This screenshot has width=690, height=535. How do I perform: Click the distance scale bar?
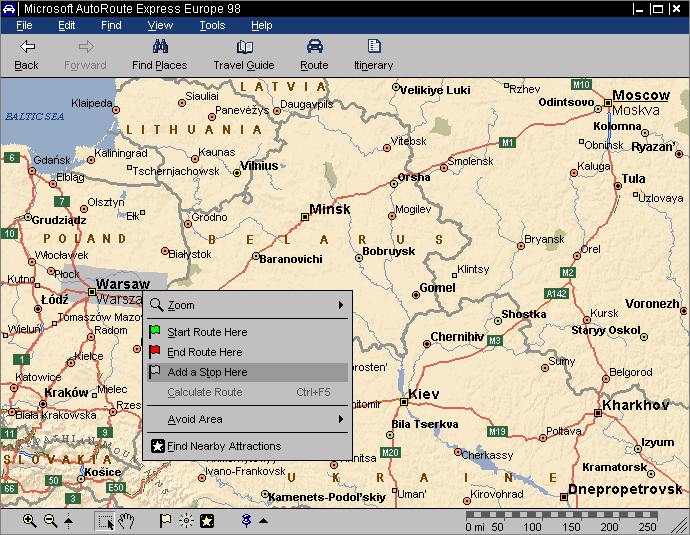pyautogui.click(x=562, y=515)
